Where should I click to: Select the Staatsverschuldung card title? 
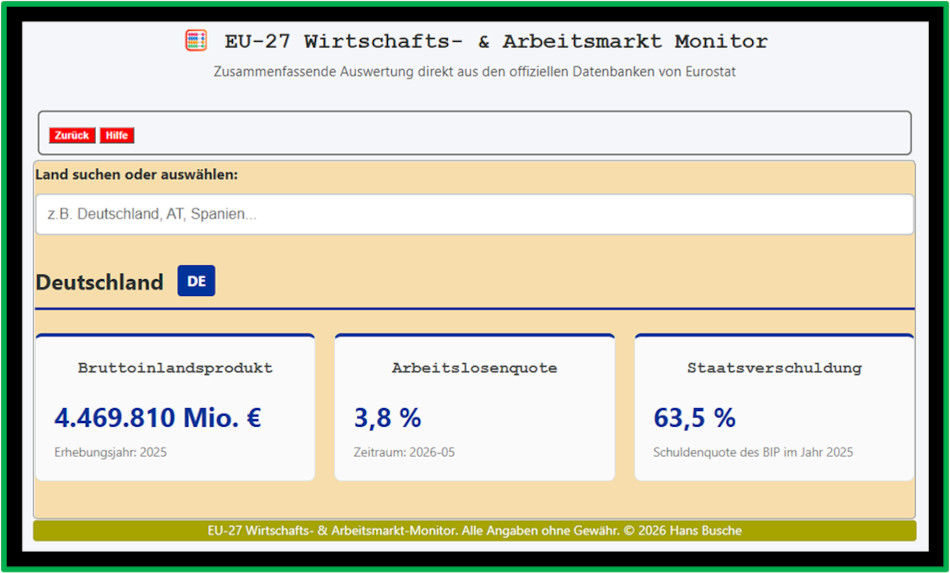(774, 368)
